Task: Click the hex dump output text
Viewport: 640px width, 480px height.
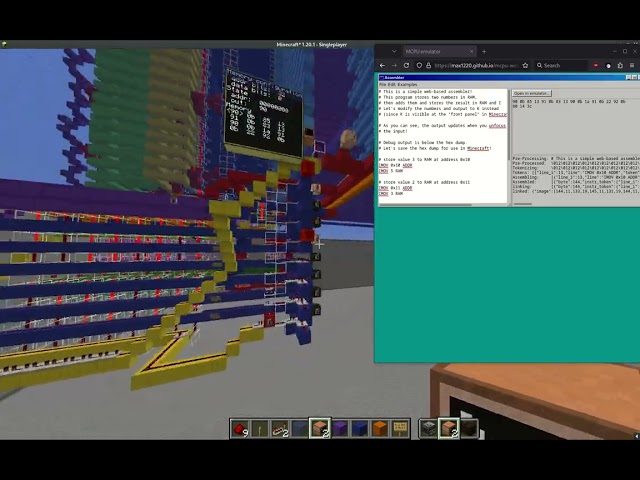Action: tap(569, 104)
